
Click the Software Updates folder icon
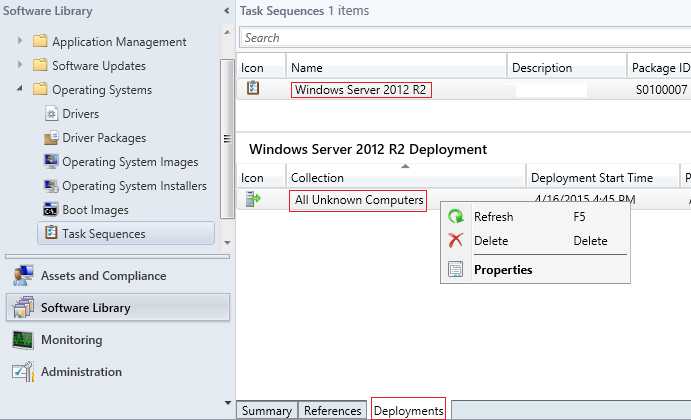[40, 65]
